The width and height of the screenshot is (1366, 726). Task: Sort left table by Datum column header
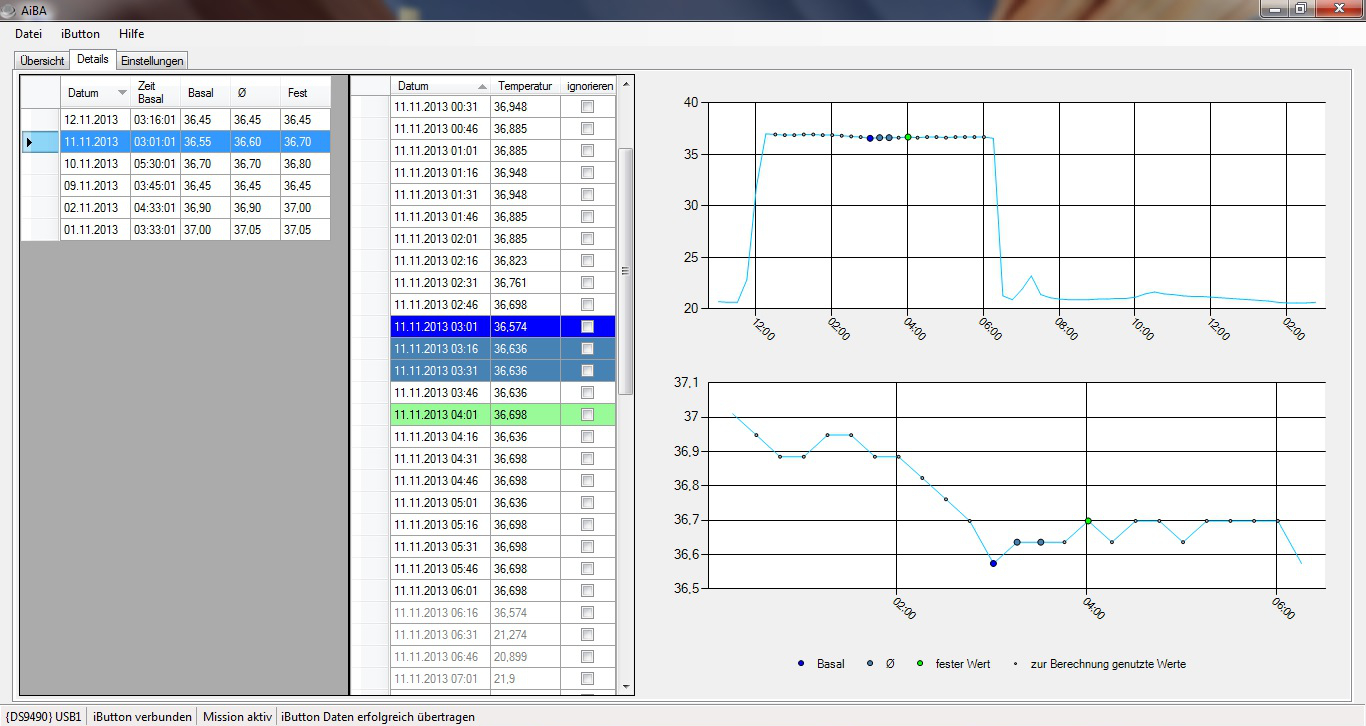coord(95,93)
